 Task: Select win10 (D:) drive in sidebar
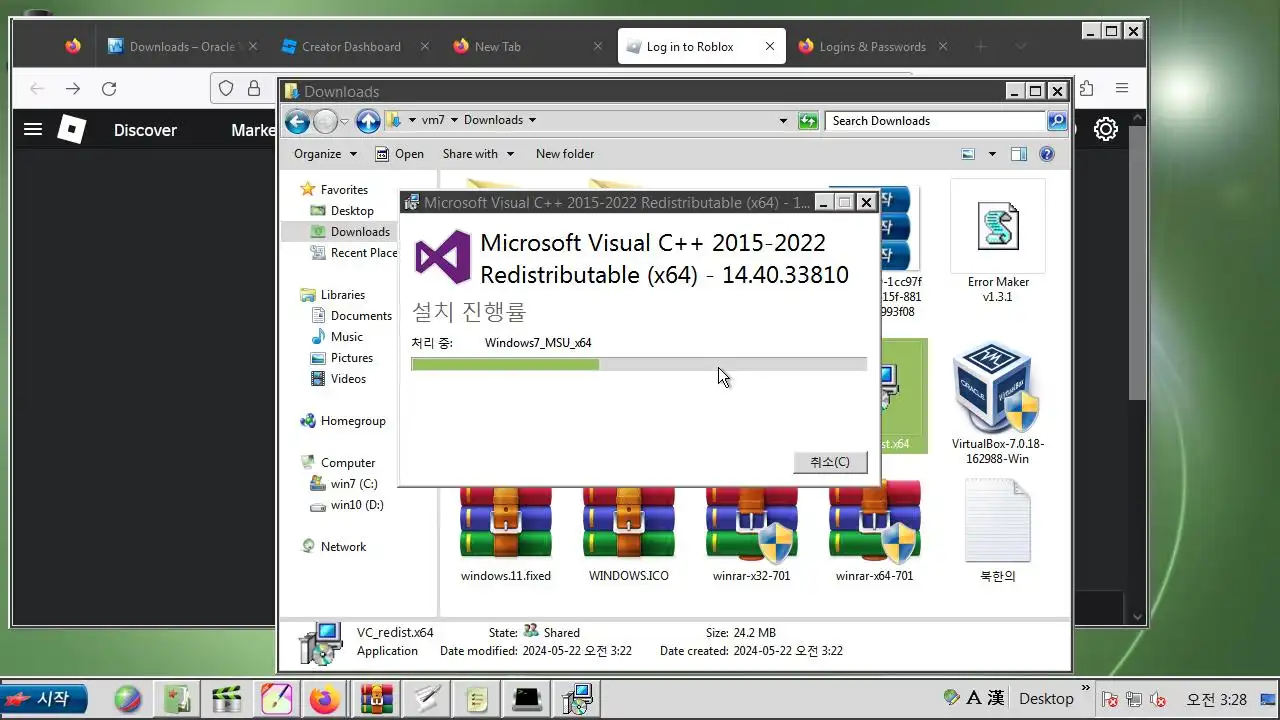pos(347,504)
